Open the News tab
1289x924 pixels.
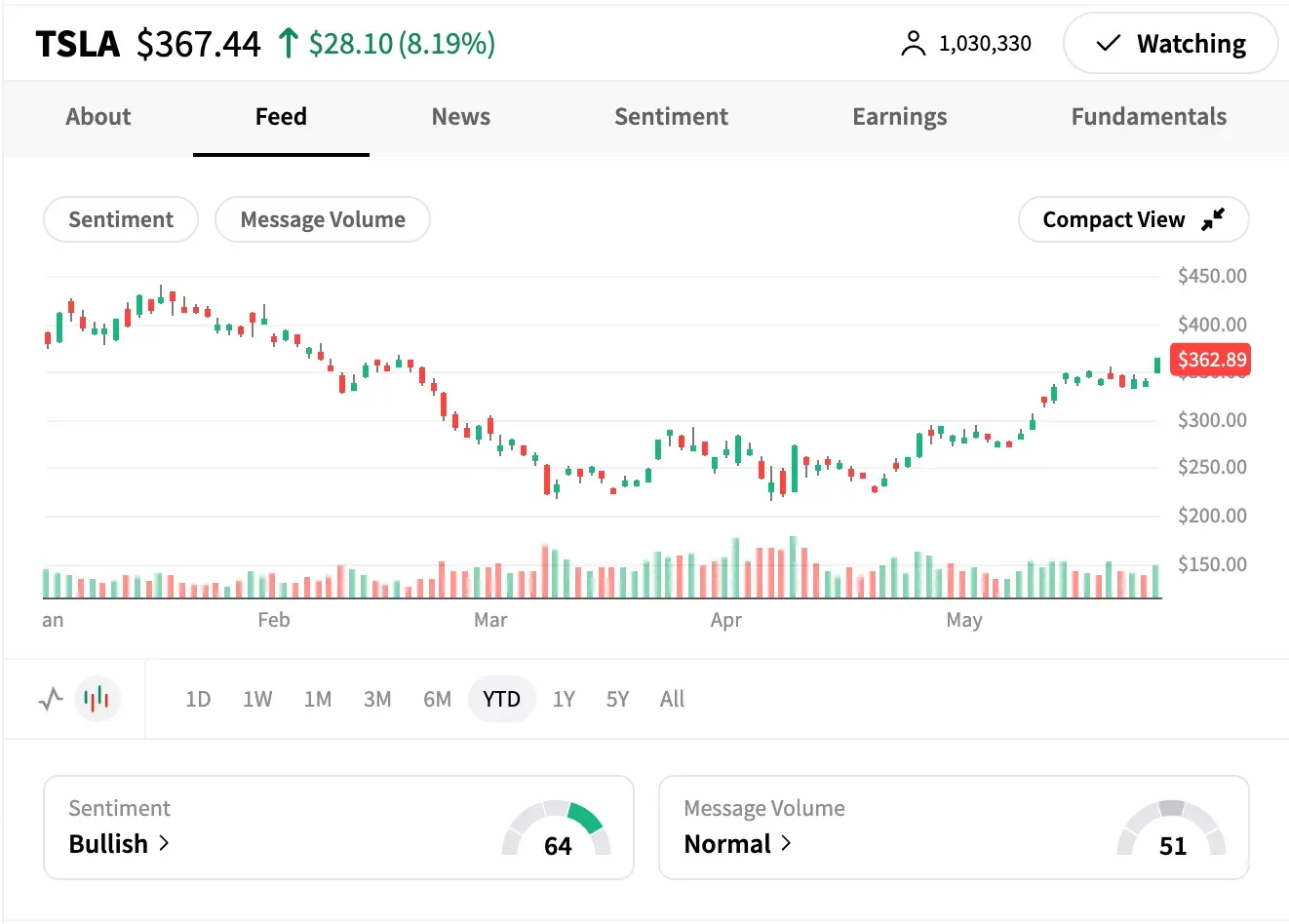coord(461,117)
